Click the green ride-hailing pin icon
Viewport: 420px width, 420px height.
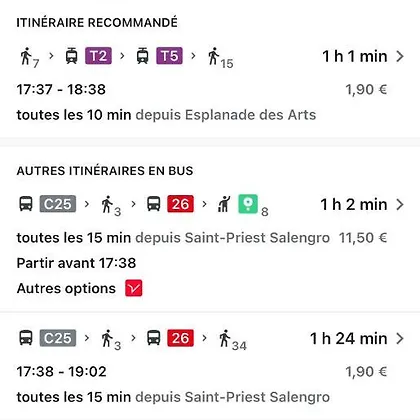point(248,204)
